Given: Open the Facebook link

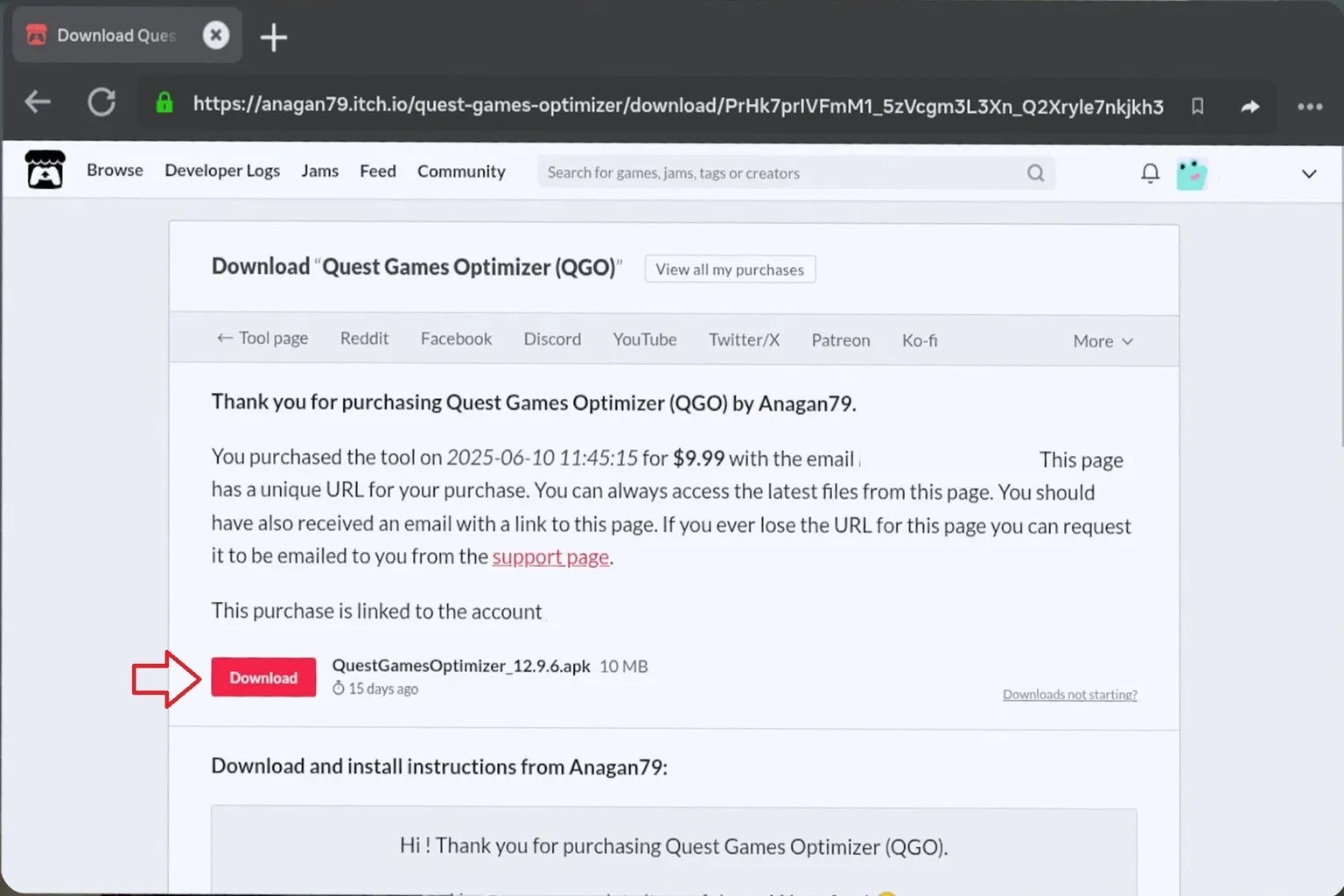Looking at the screenshot, I should pyautogui.click(x=456, y=339).
